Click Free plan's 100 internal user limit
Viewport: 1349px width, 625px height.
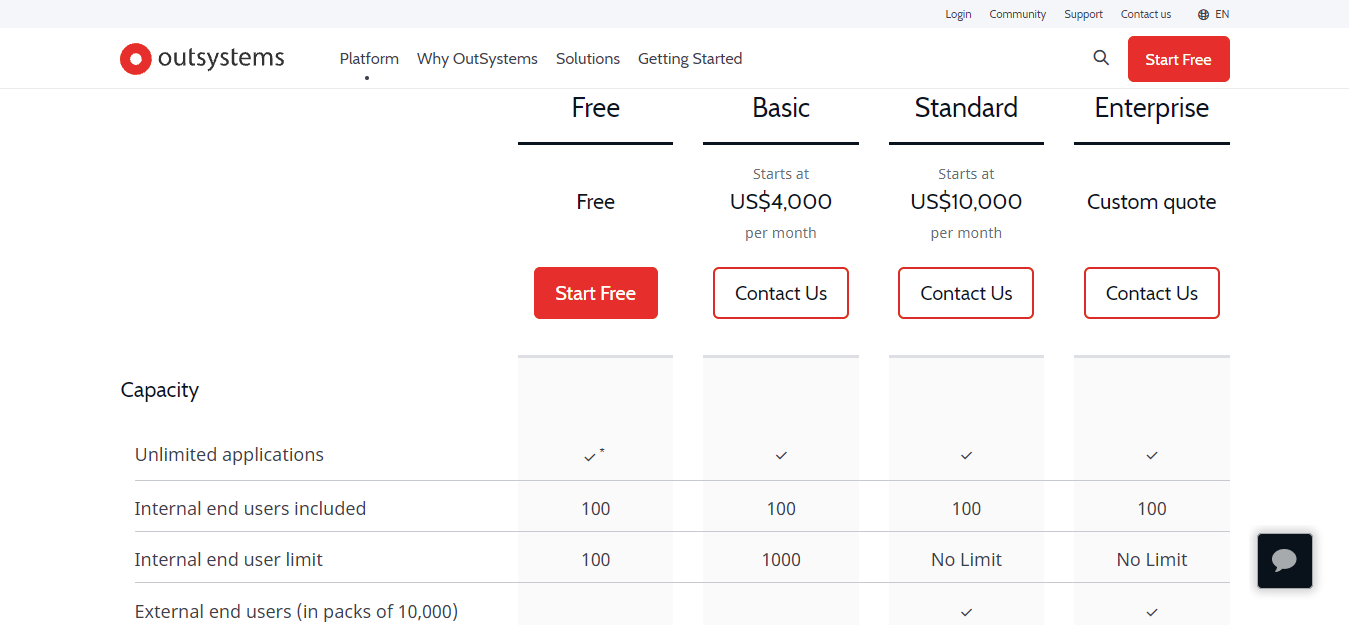pyautogui.click(x=596, y=559)
